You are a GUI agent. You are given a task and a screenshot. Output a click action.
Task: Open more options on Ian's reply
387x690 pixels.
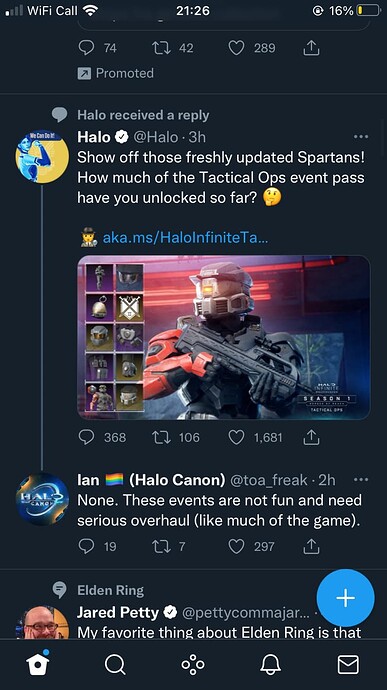tap(361, 479)
